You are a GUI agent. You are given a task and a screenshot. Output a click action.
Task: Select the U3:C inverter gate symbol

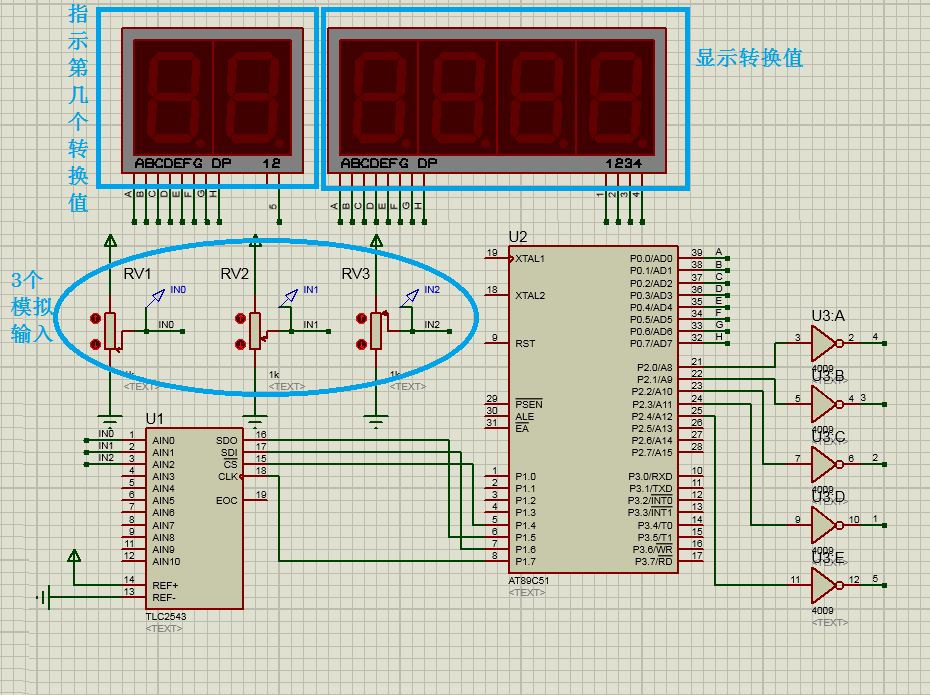pos(826,464)
